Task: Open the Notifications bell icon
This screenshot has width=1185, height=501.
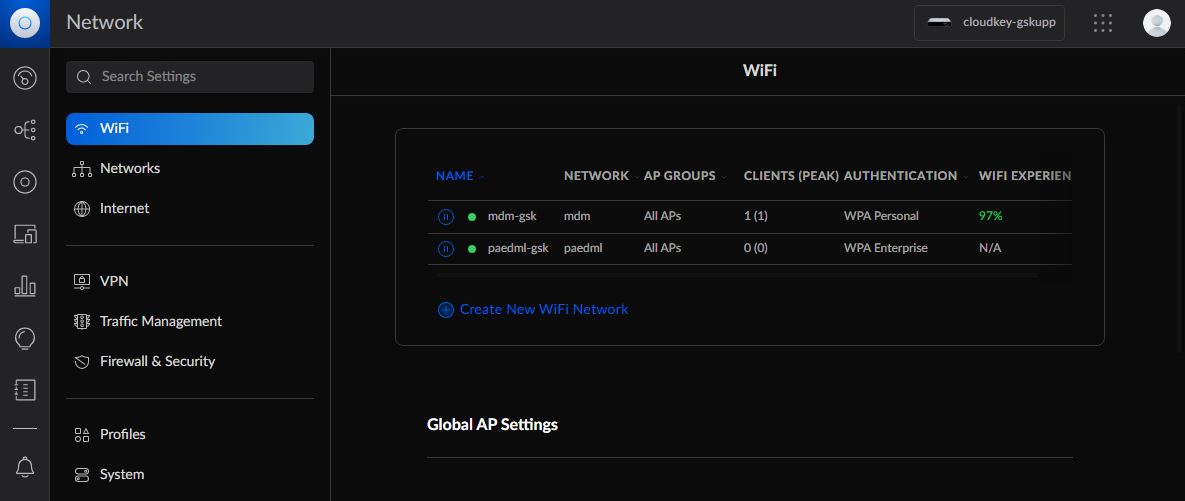Action: [x=25, y=467]
